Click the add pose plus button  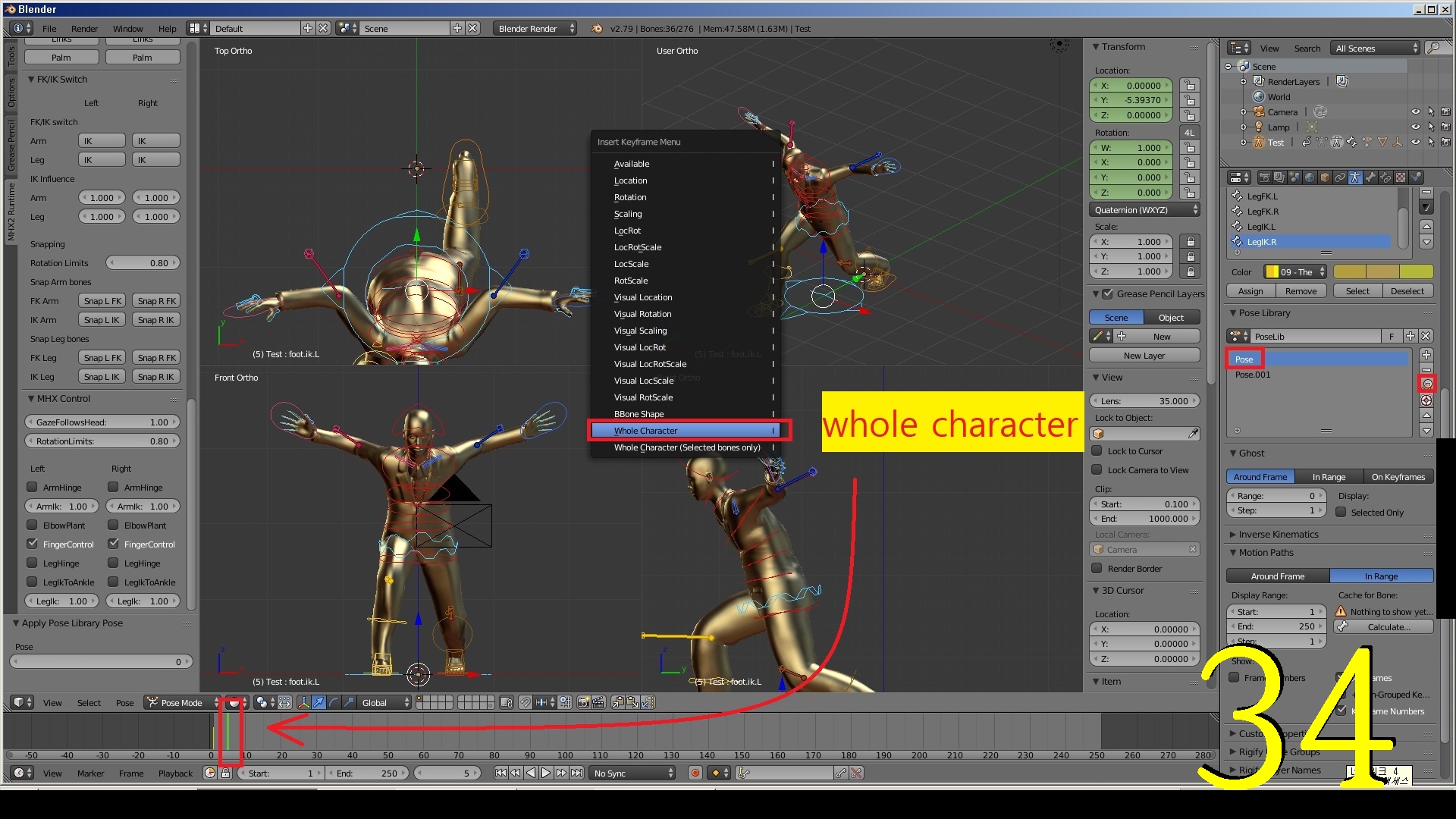pyautogui.click(x=1426, y=355)
